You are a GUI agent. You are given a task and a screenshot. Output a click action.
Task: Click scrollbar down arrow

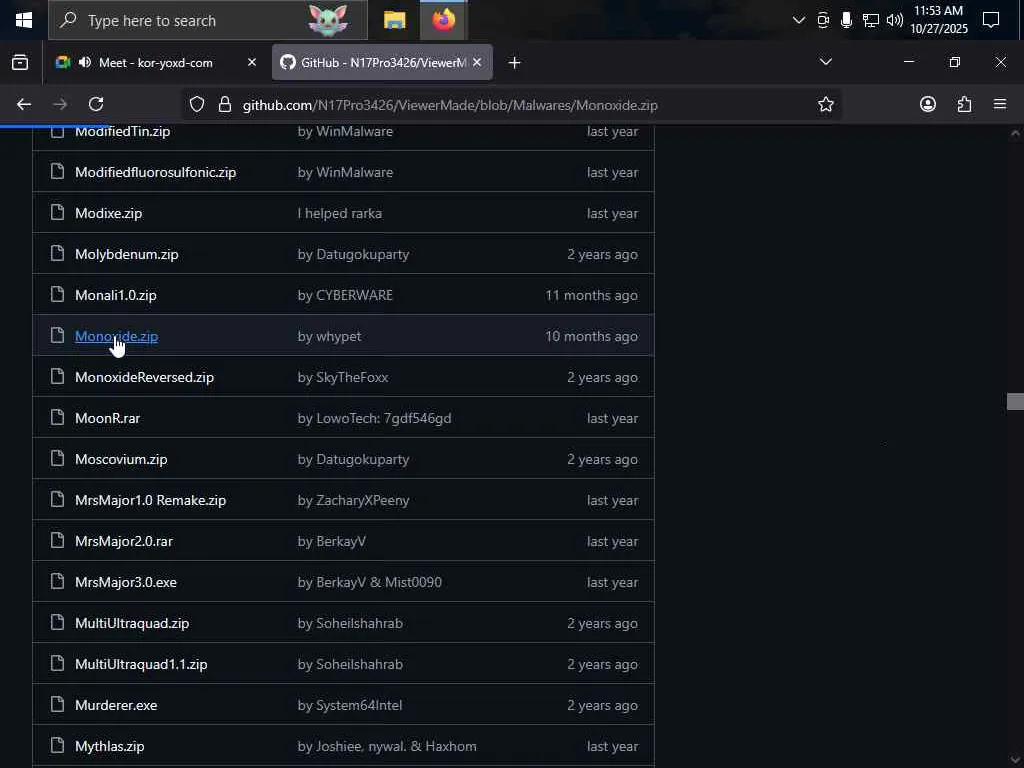1015,760
